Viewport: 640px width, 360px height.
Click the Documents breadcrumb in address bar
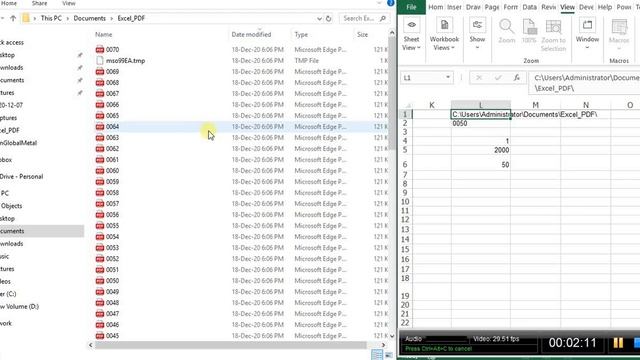tap(89, 18)
